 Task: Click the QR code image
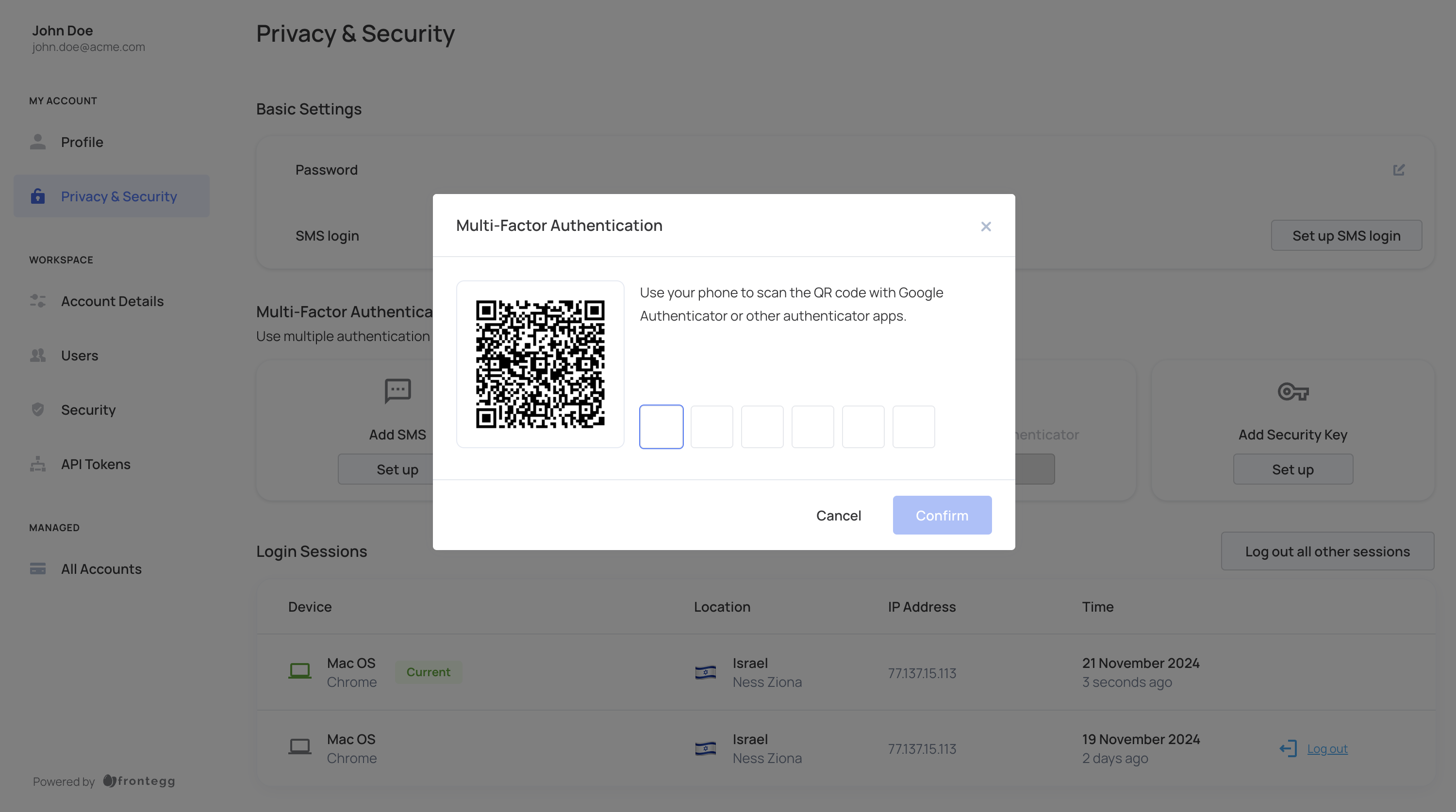point(540,364)
